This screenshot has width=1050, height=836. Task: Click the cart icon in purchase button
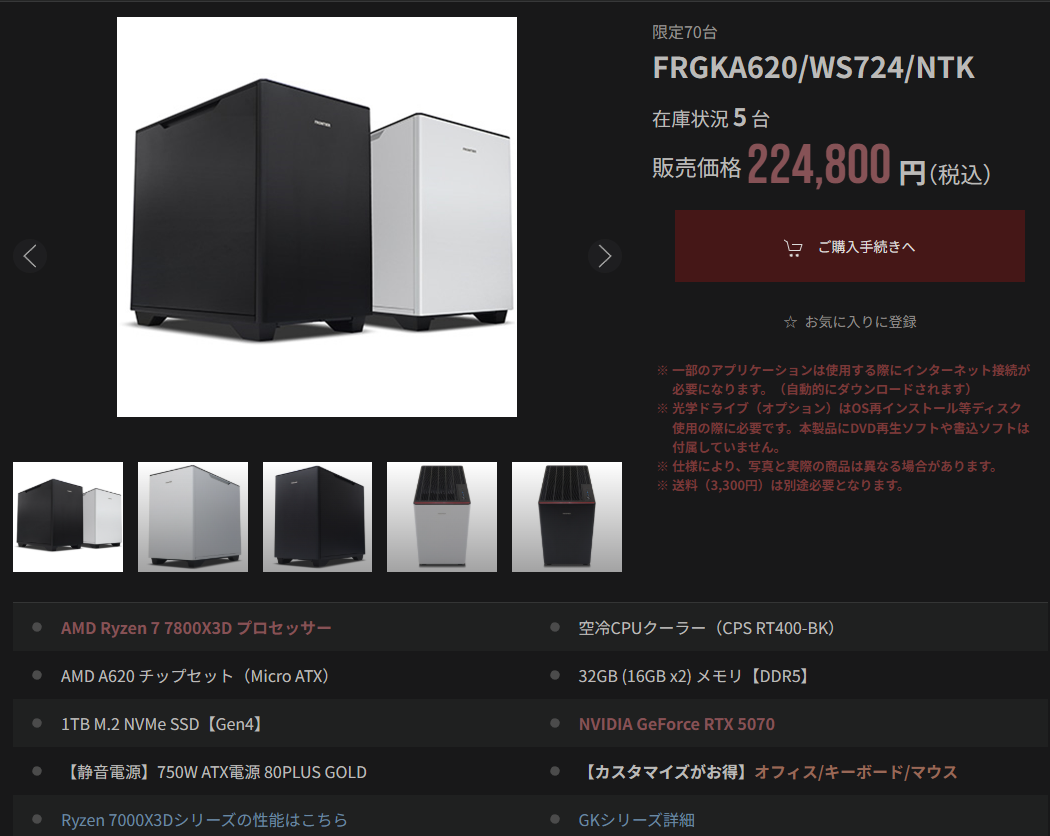pos(793,248)
